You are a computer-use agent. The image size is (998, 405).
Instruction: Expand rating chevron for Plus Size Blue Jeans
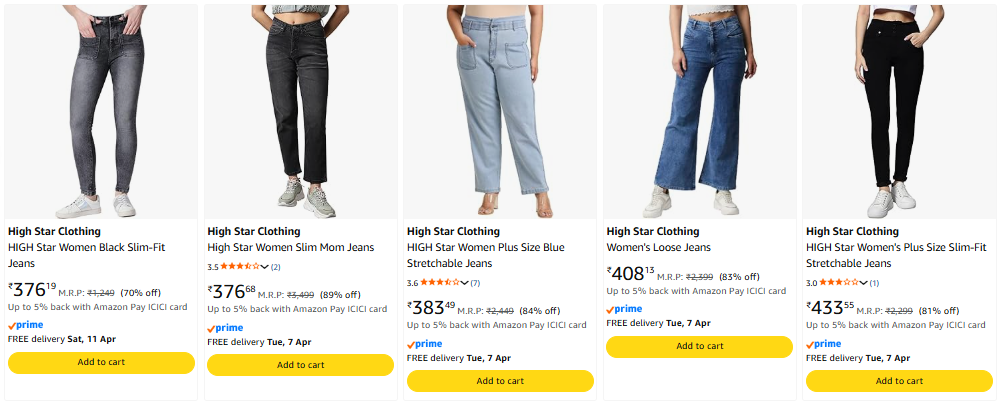pos(465,283)
